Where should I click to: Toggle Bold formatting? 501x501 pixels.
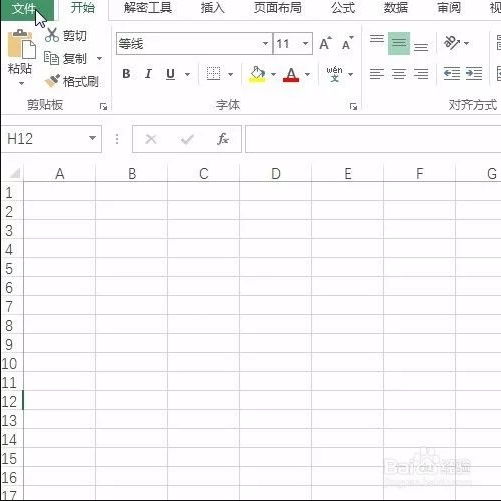pos(126,74)
